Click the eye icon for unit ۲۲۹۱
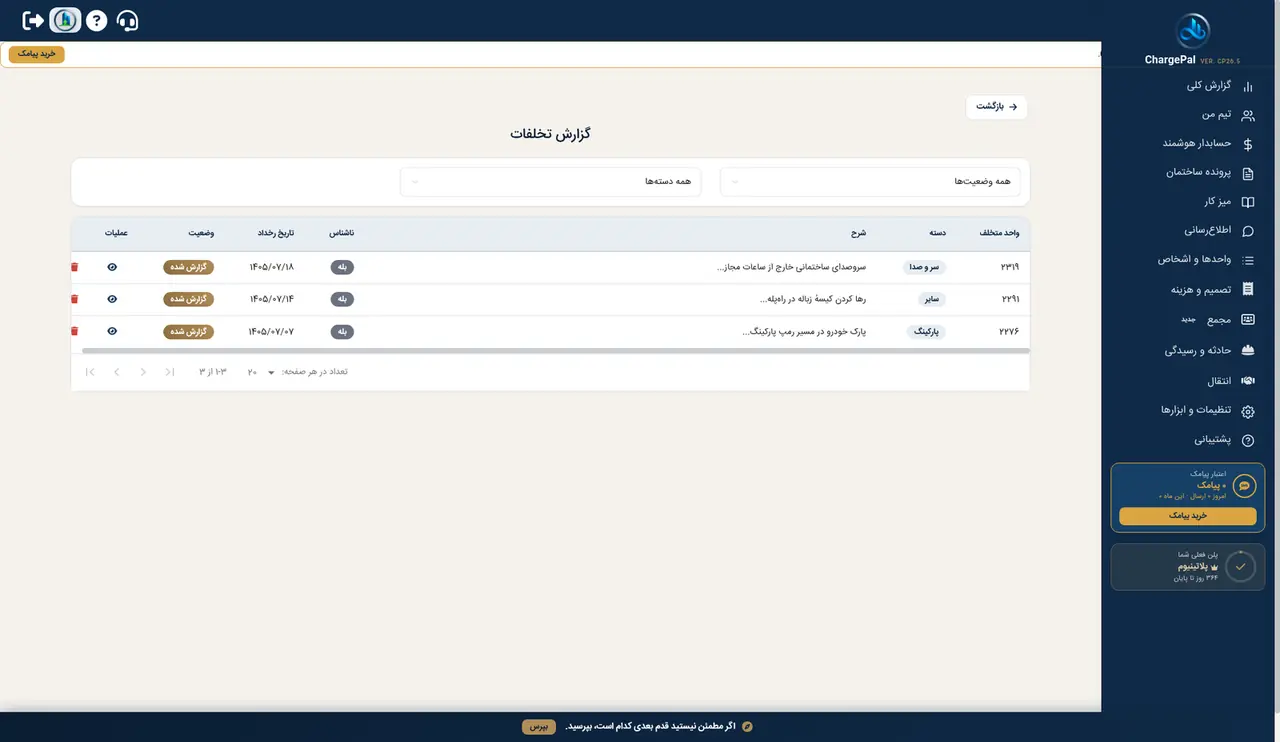The height and width of the screenshot is (742, 1280). [112, 299]
